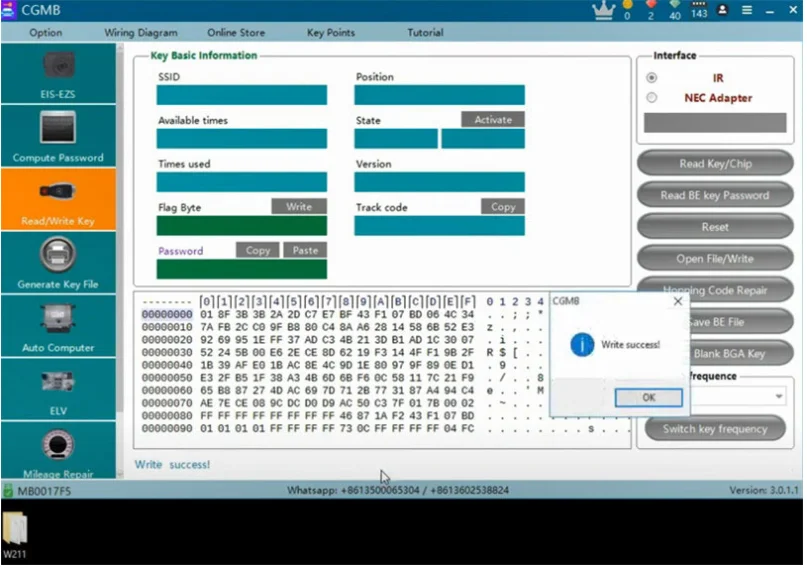Click the Whatsapp contact numbers text
The height and width of the screenshot is (570, 807).
tap(398, 490)
